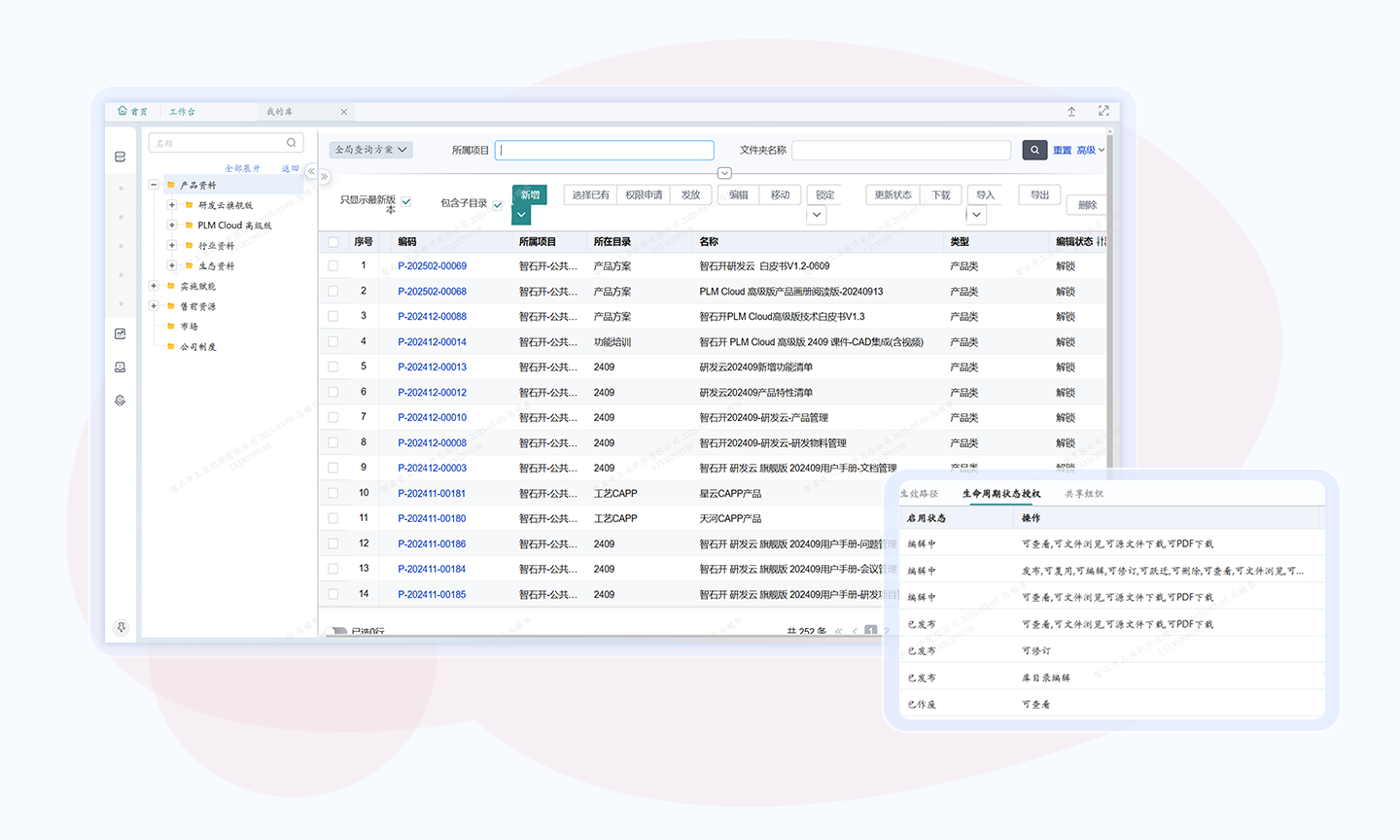Click the 导出 button

[x=1039, y=194]
